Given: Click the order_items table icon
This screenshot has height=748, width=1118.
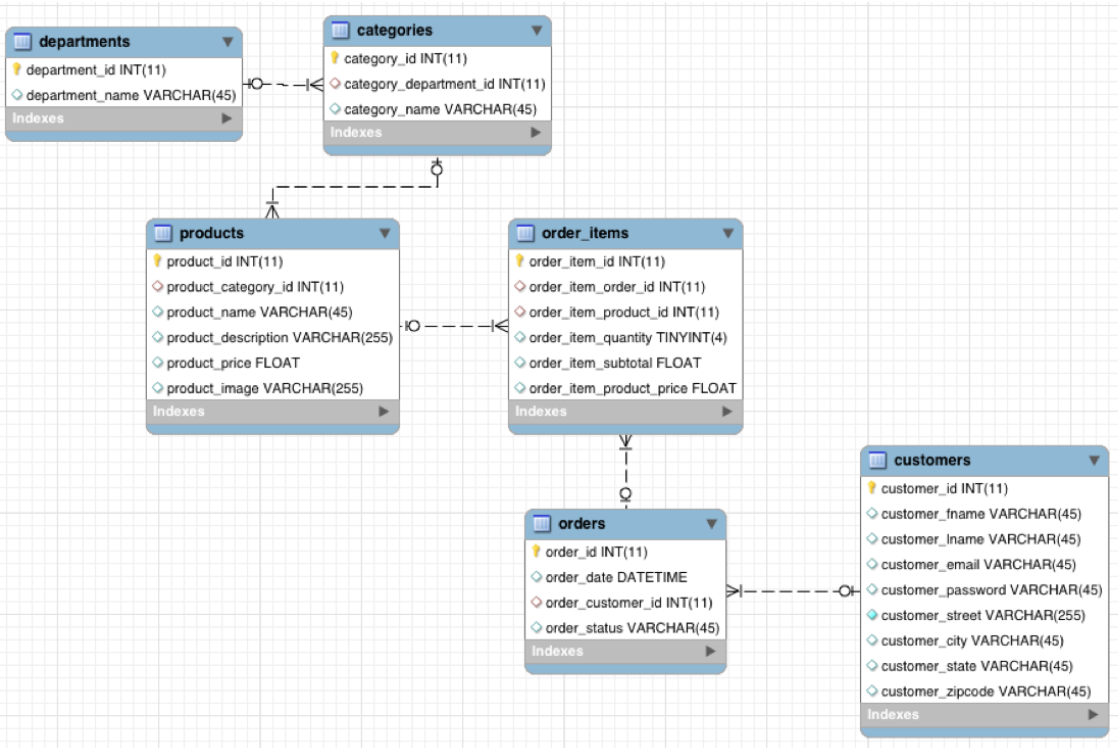Looking at the screenshot, I should pyautogui.click(x=525, y=233).
